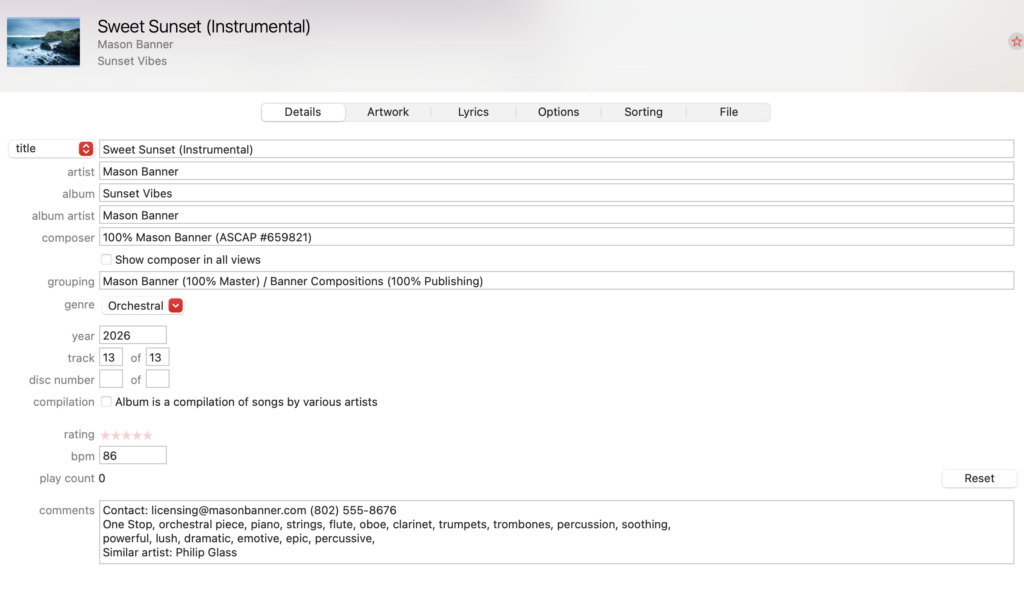Show the File tab
The height and width of the screenshot is (609, 1024).
point(728,112)
